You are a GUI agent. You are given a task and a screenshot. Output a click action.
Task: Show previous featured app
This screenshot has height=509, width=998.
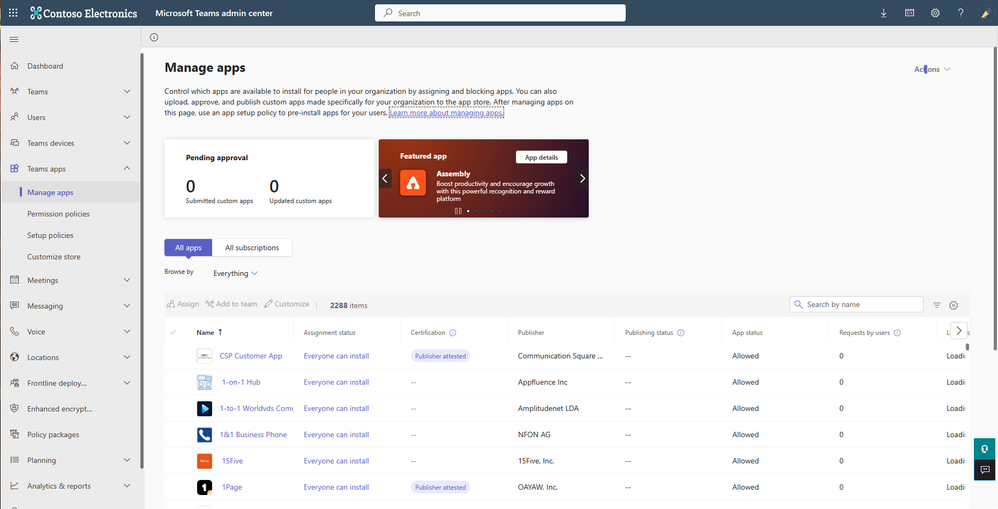[x=385, y=179]
